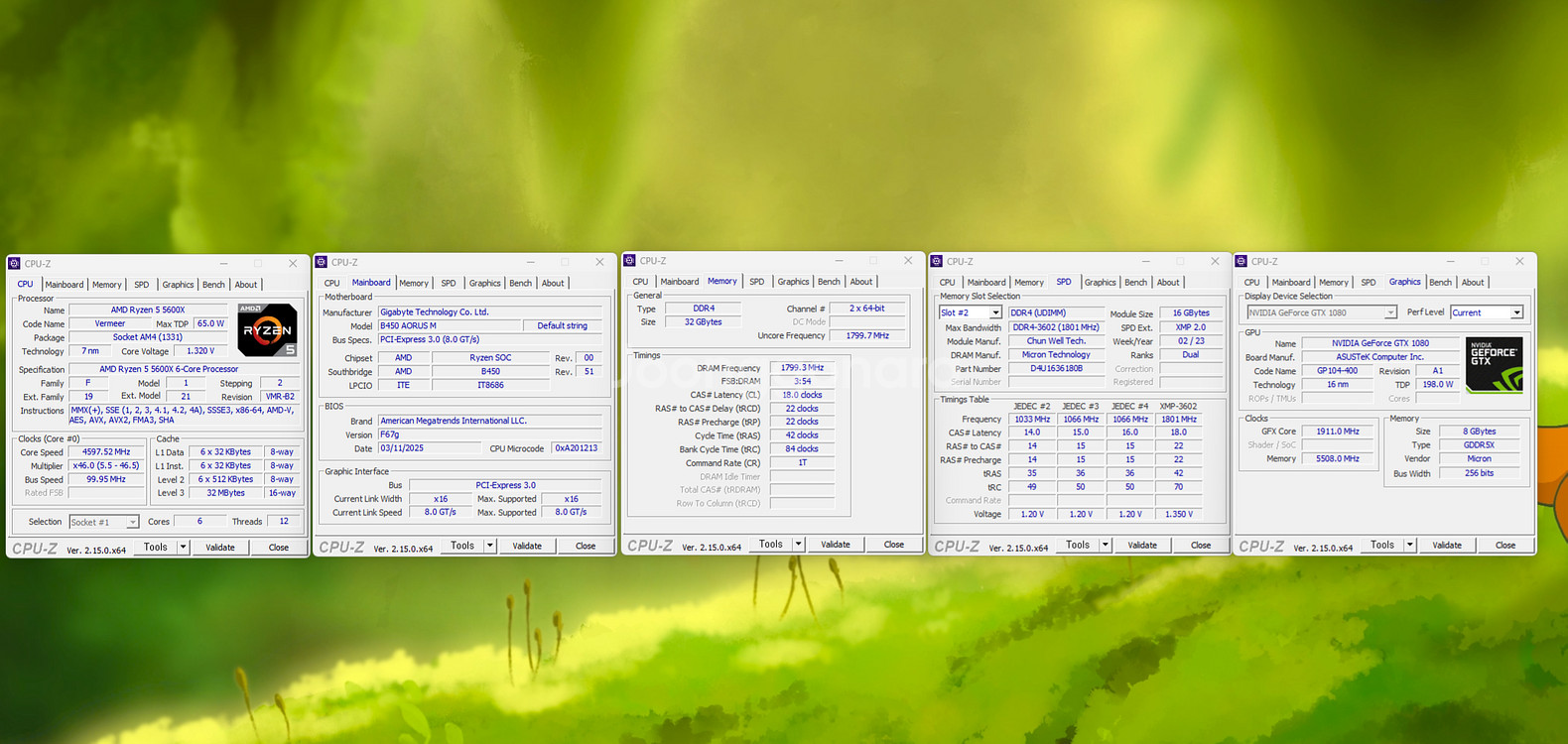Click the Multiplier x46.0 value

106,466
